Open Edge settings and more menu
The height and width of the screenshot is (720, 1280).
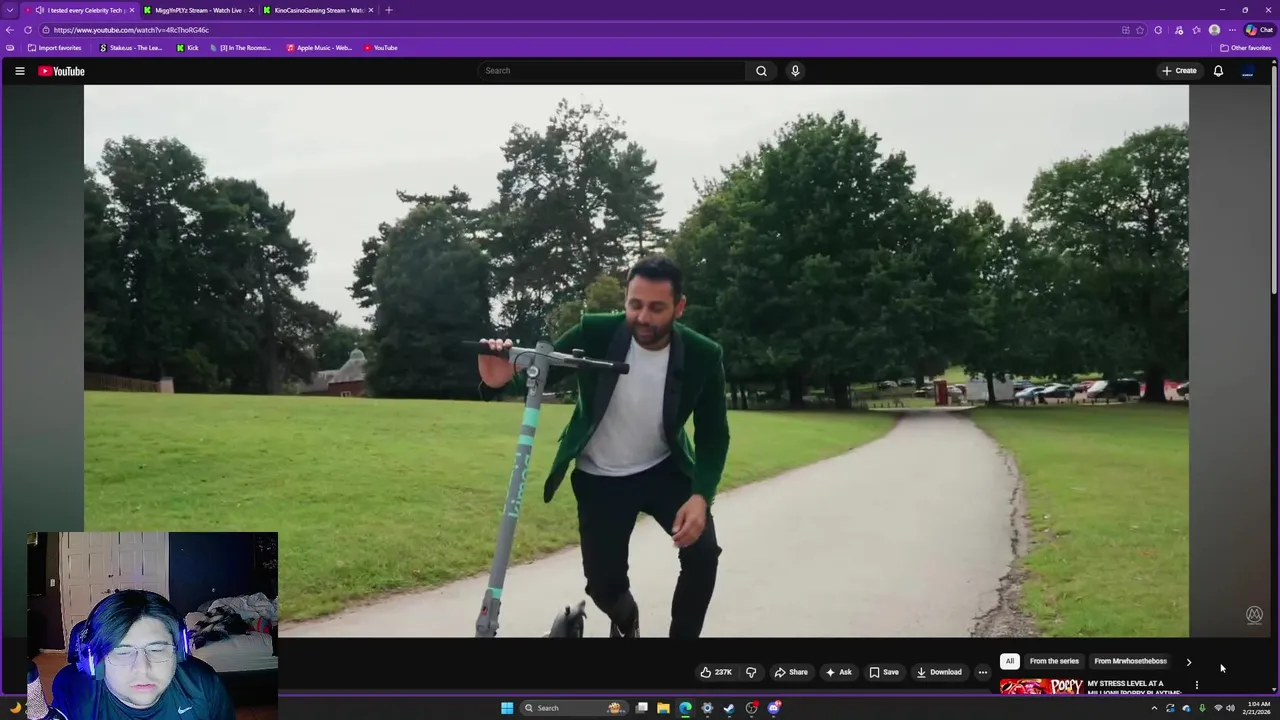[x=1232, y=30]
